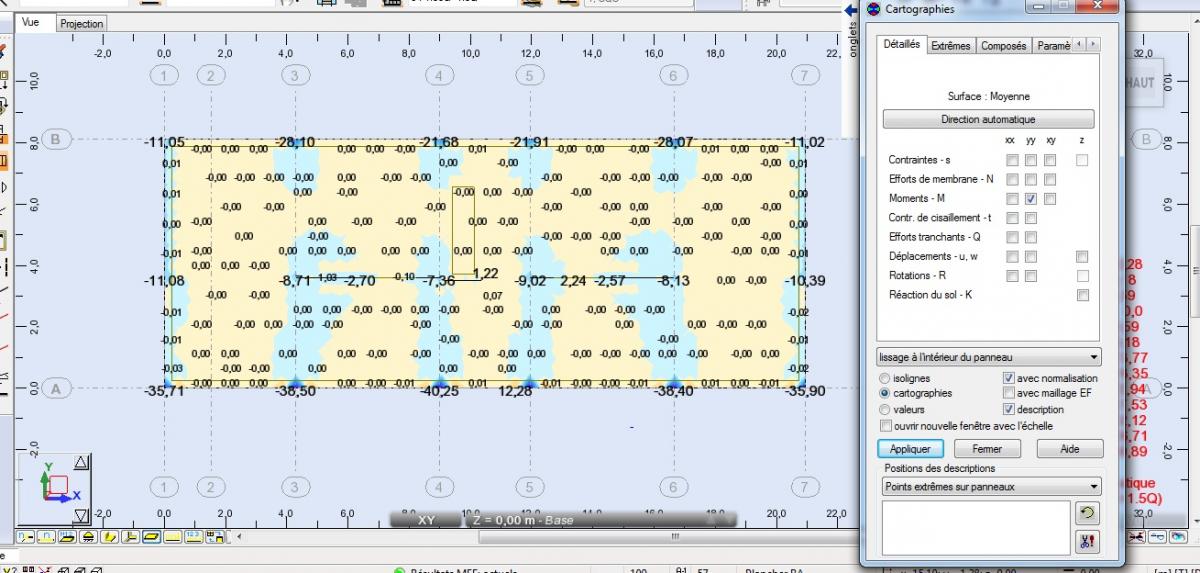This screenshot has width=1200, height=573.
Task: Select the cartographies radio button
Action: tap(885, 394)
